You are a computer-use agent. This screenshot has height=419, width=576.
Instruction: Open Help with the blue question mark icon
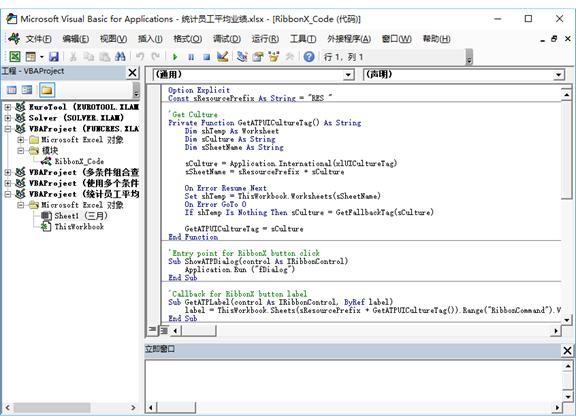click(x=309, y=57)
